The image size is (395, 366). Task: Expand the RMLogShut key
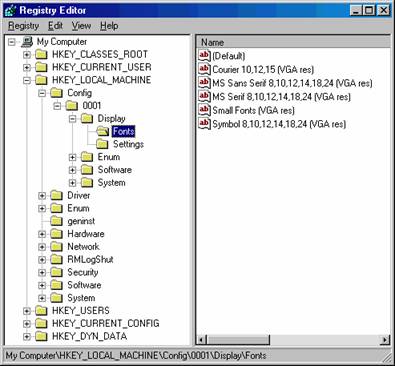coord(42,260)
